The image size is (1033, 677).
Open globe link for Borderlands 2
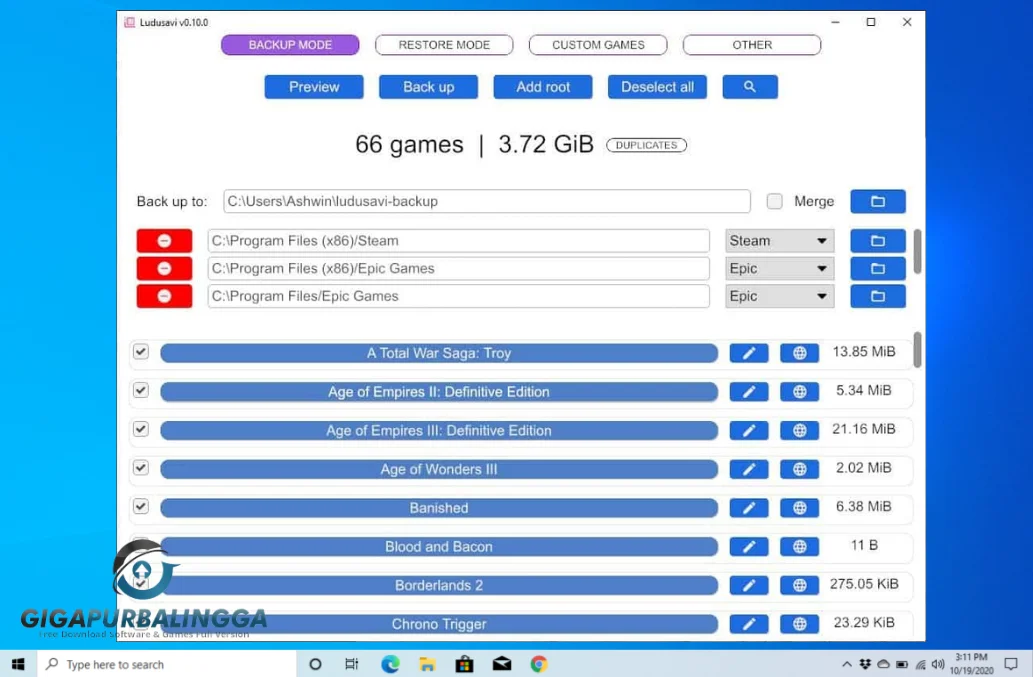pos(799,585)
